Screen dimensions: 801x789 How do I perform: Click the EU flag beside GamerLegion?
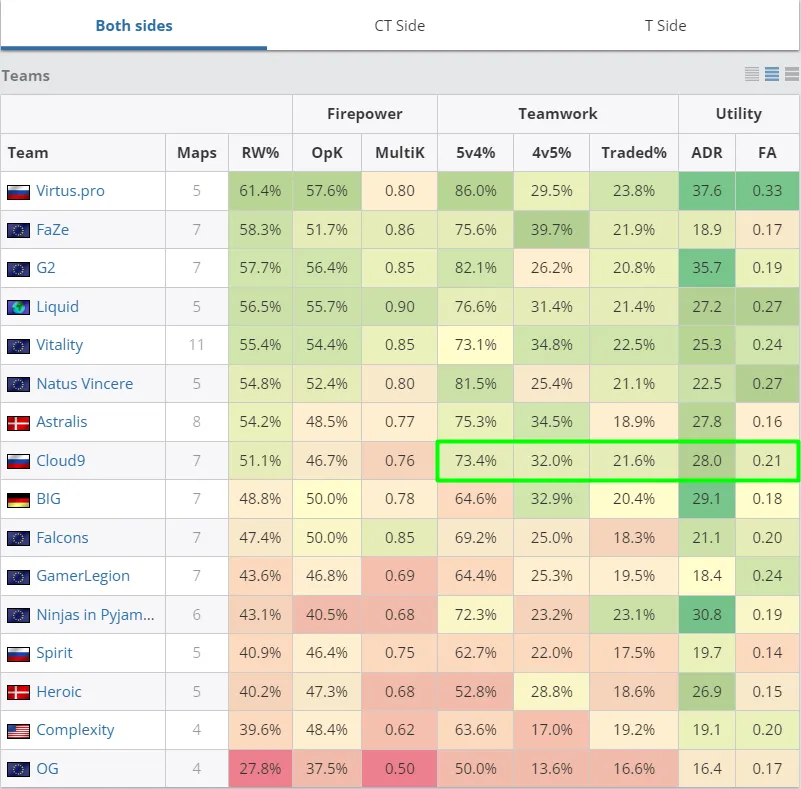(x=18, y=578)
